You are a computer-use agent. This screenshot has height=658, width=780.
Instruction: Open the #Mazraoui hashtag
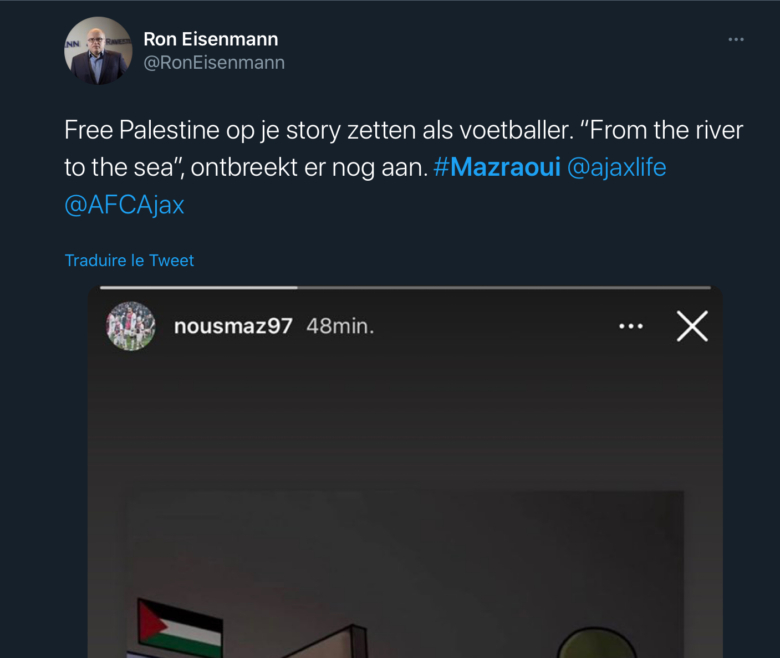point(497,167)
